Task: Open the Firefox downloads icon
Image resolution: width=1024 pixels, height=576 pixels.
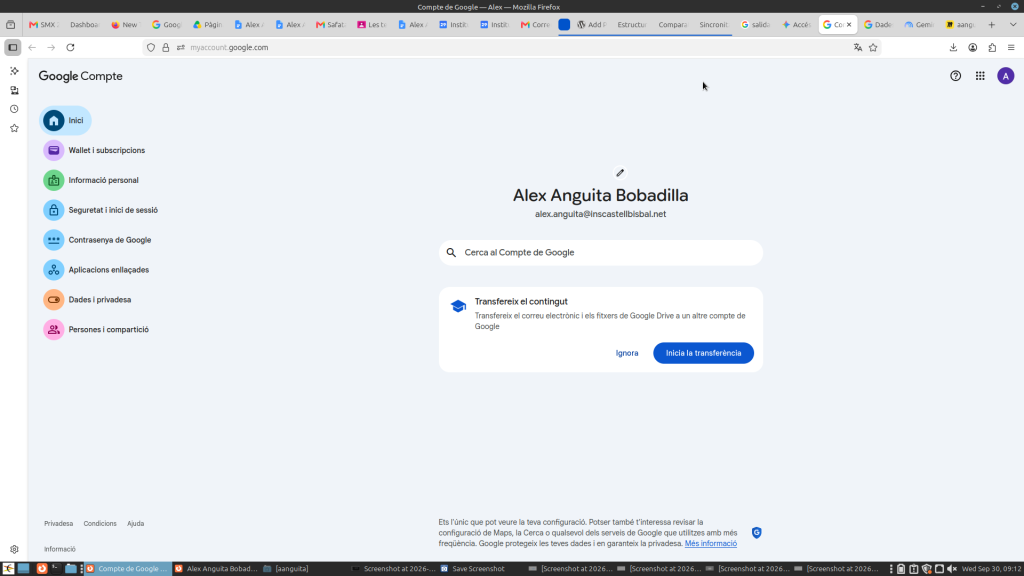Action: (x=953, y=47)
